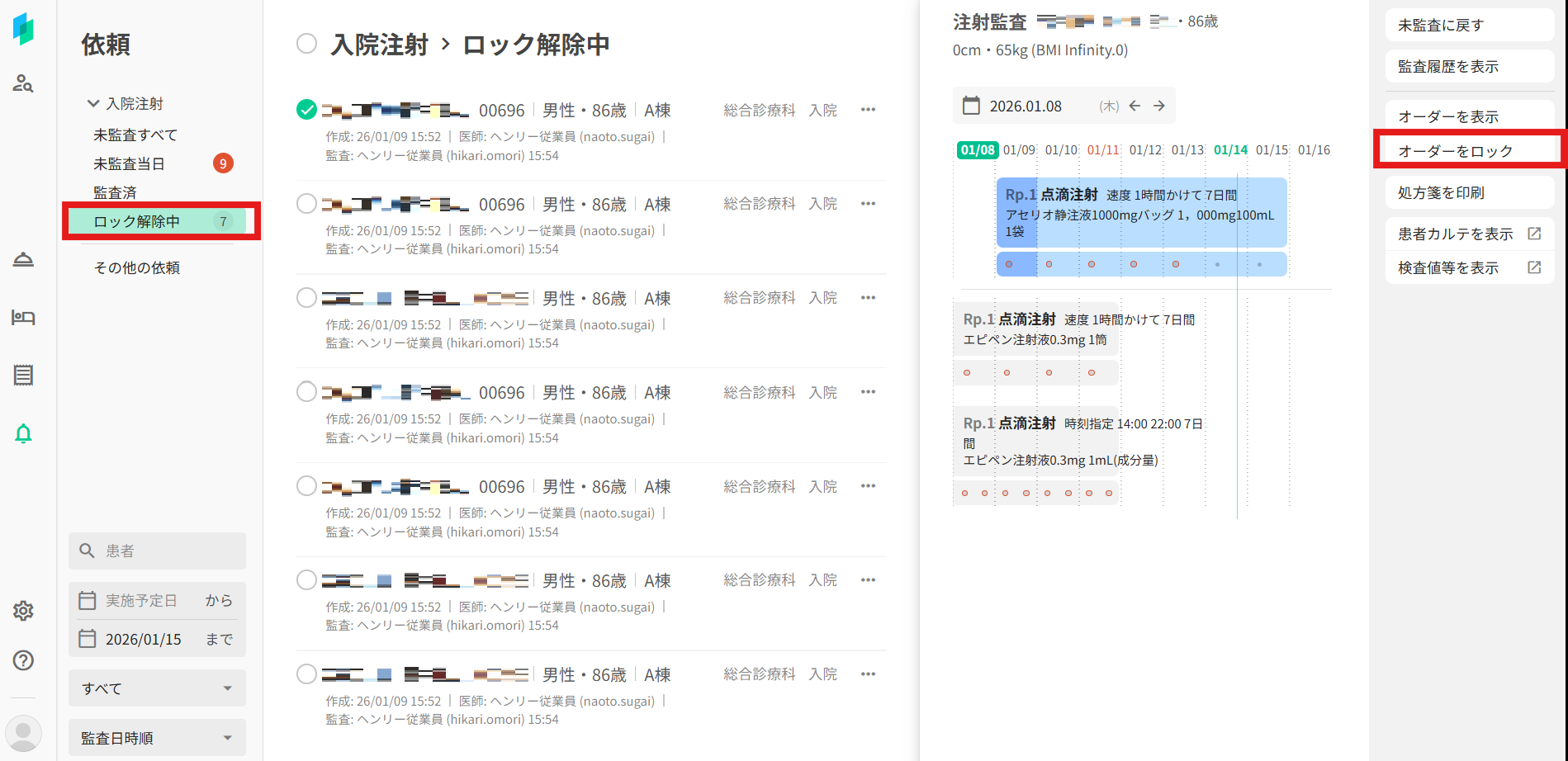
Task: Open the patient search icon in the sidebar
Action: [23, 83]
